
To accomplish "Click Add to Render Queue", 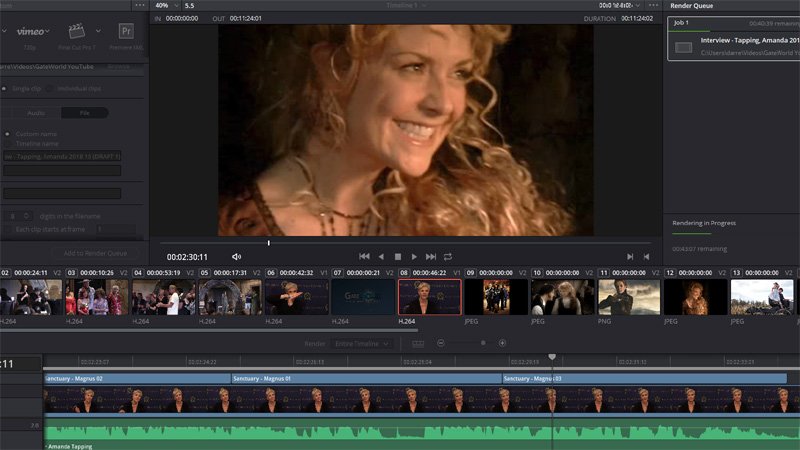I will 95,253.
